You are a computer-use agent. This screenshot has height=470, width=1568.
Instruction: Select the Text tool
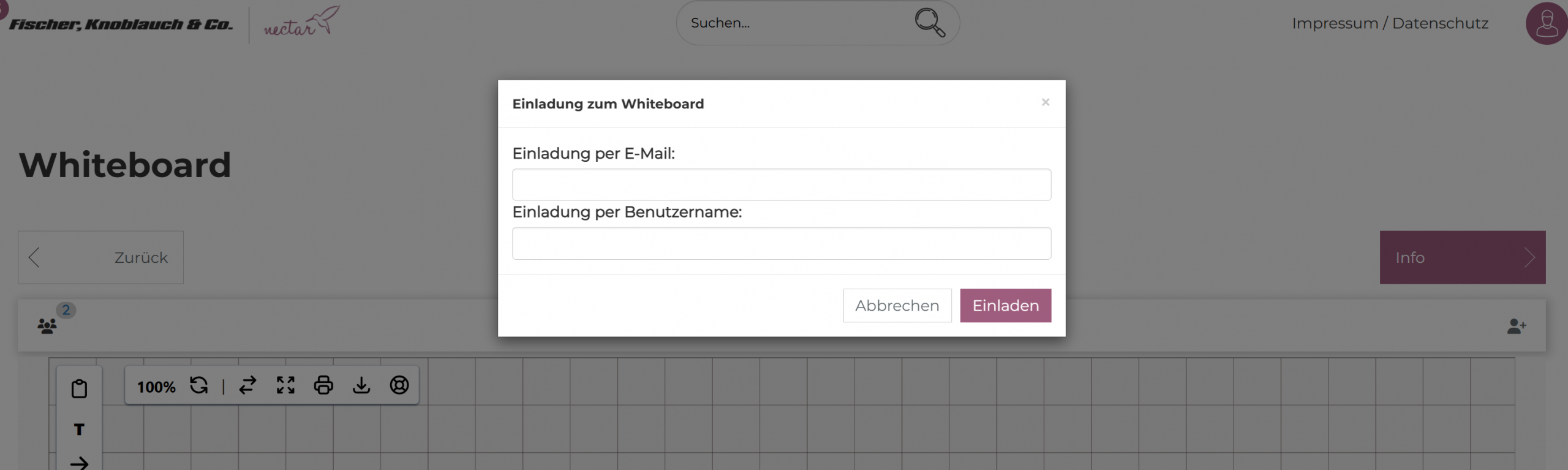point(79,430)
